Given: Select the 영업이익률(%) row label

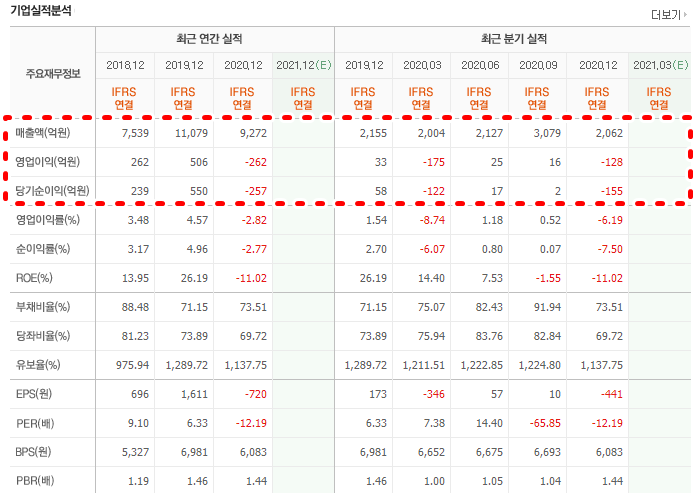Looking at the screenshot, I should pyautogui.click(x=47, y=220).
